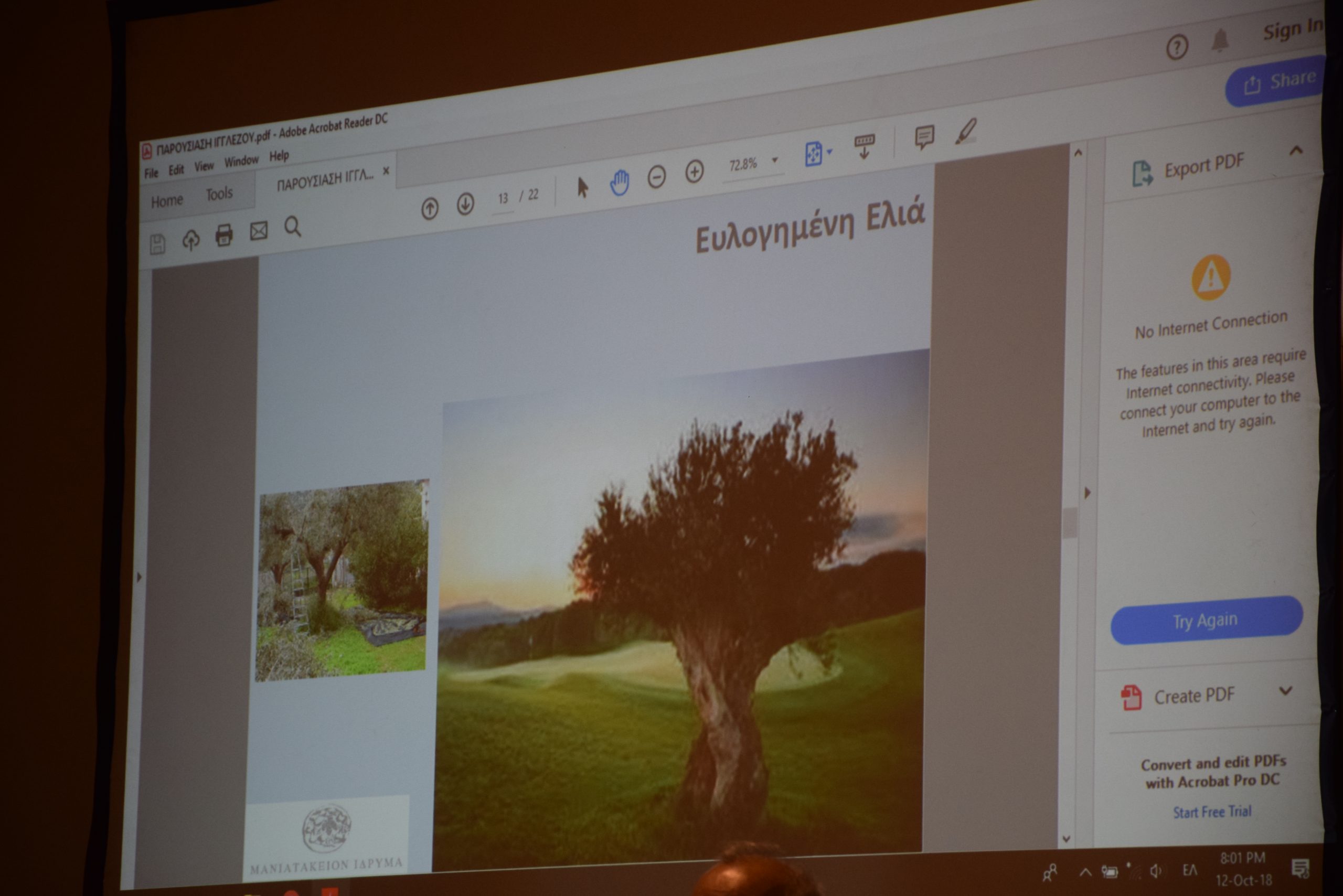Expand the left navigation pane arrow

tap(139, 577)
